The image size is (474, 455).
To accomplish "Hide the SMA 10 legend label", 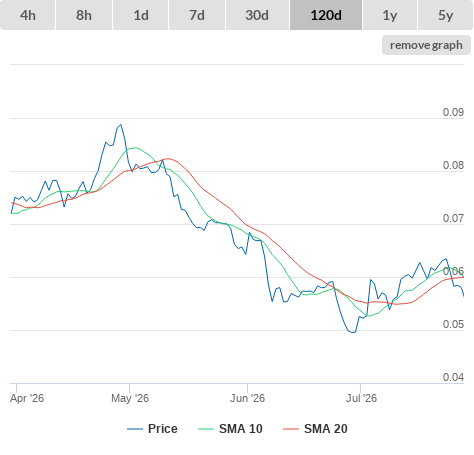I will pyautogui.click(x=241, y=429).
